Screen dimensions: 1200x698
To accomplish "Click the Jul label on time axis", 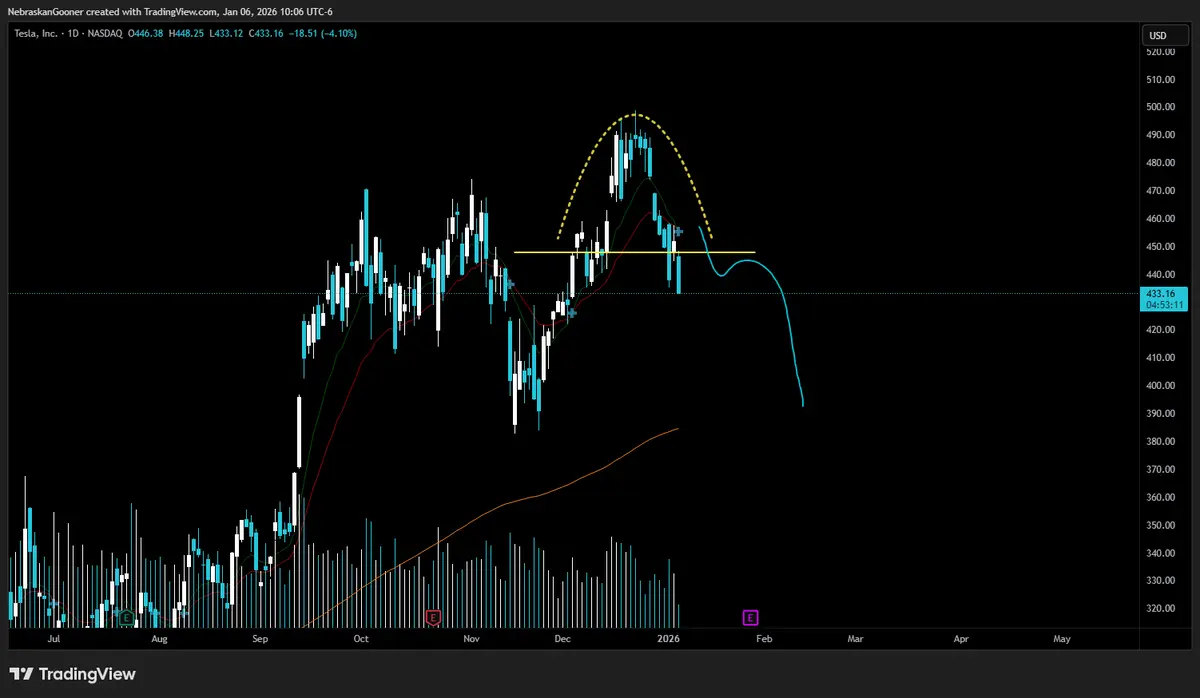I will [x=54, y=638].
